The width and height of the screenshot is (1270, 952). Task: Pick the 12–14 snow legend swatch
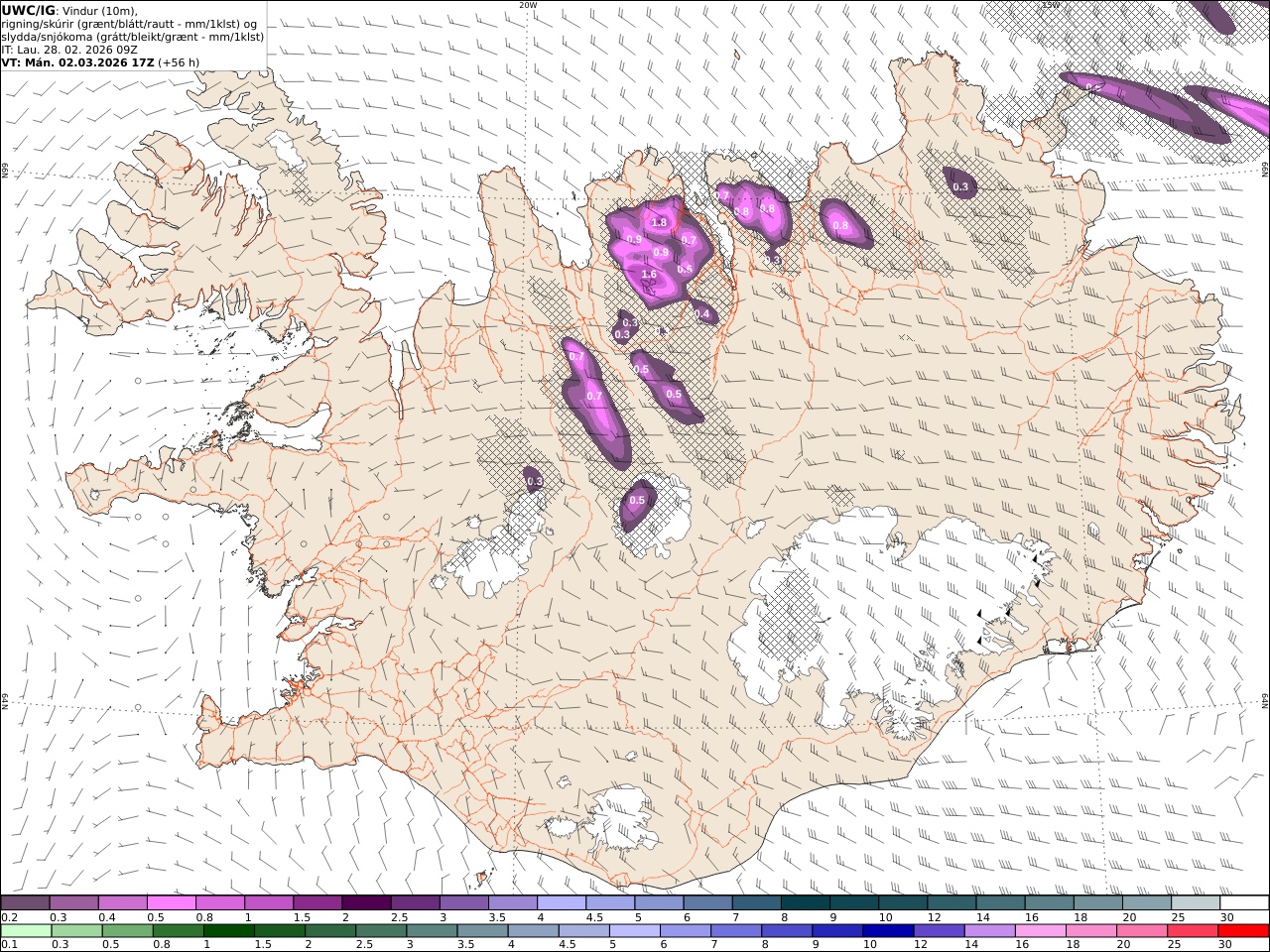click(952, 902)
